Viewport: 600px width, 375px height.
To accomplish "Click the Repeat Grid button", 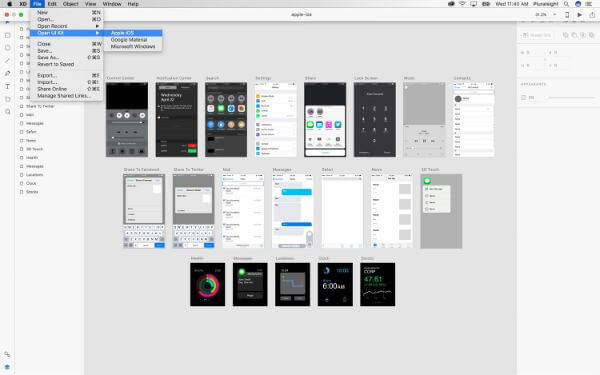I will 537,35.
